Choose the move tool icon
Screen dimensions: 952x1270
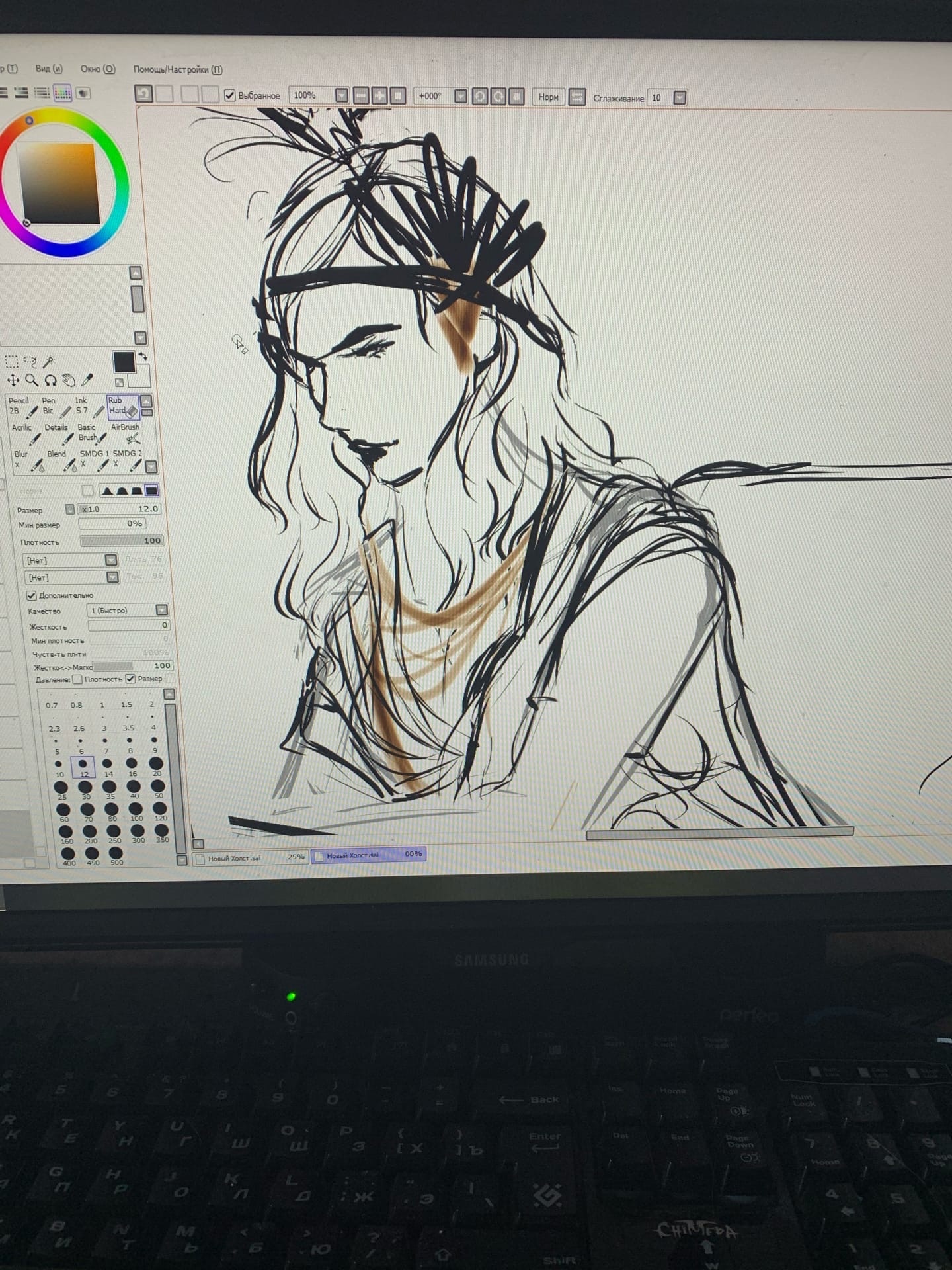click(x=13, y=380)
